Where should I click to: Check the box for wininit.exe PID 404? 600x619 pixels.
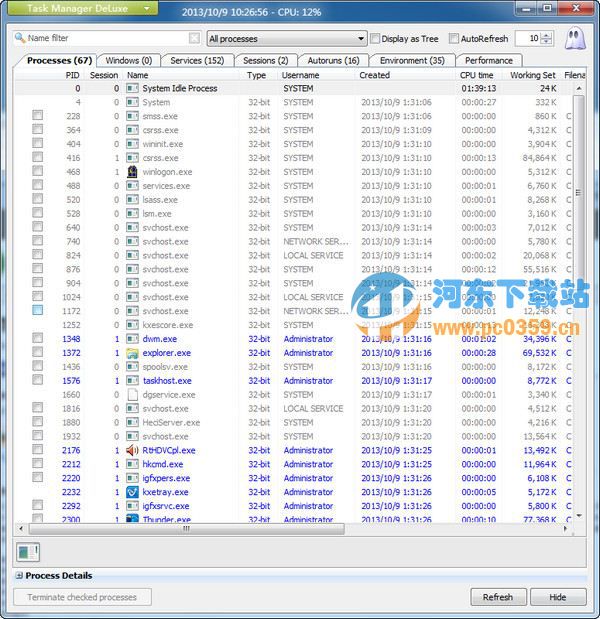(x=38, y=143)
